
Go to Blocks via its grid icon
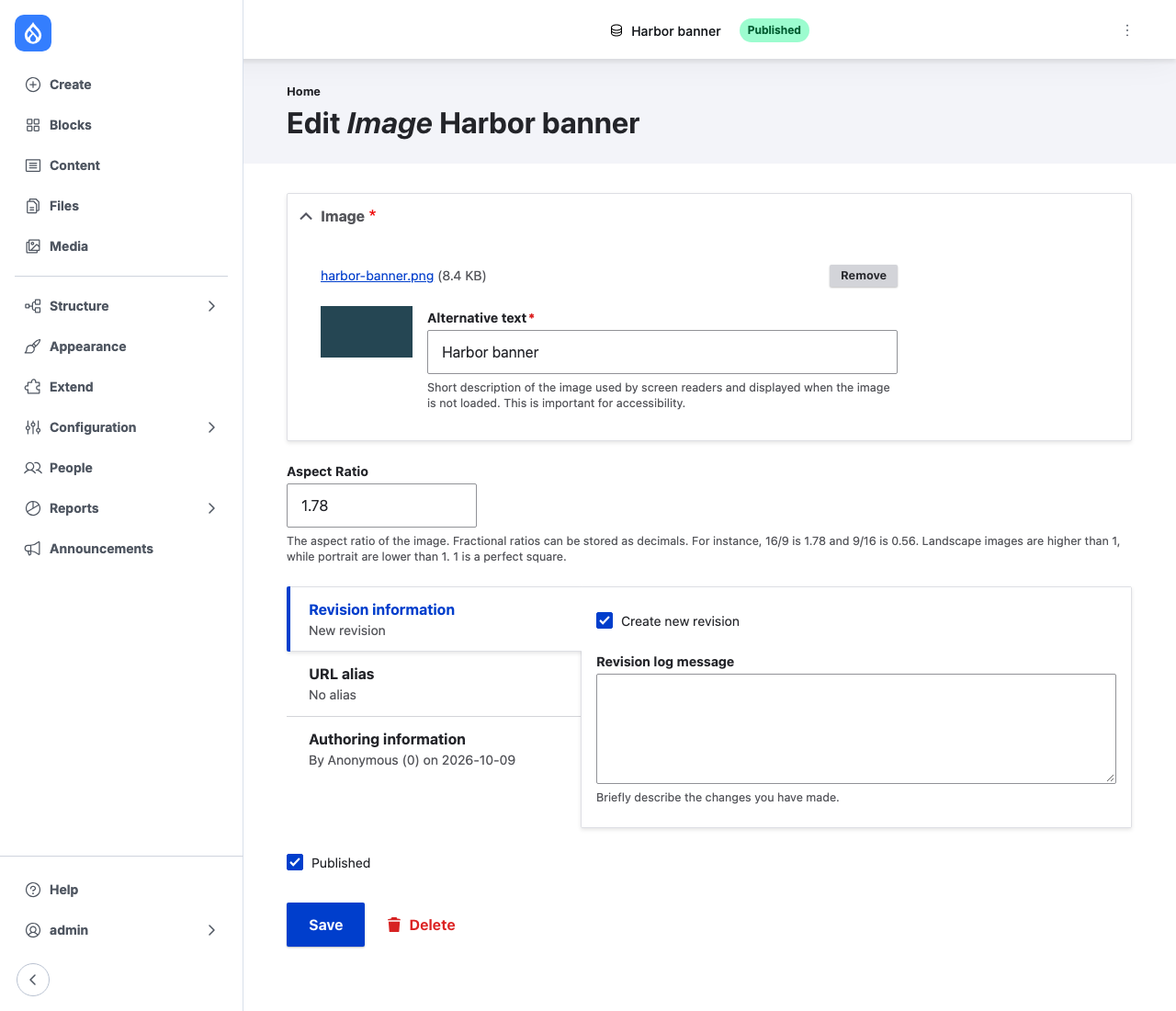click(33, 125)
